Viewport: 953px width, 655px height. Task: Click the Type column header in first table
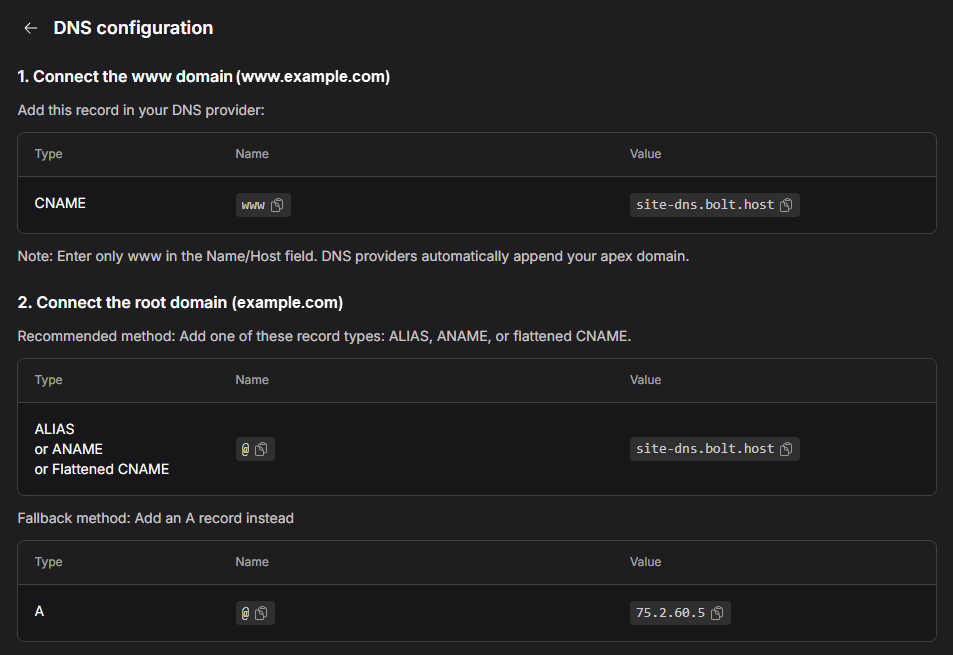click(x=48, y=154)
